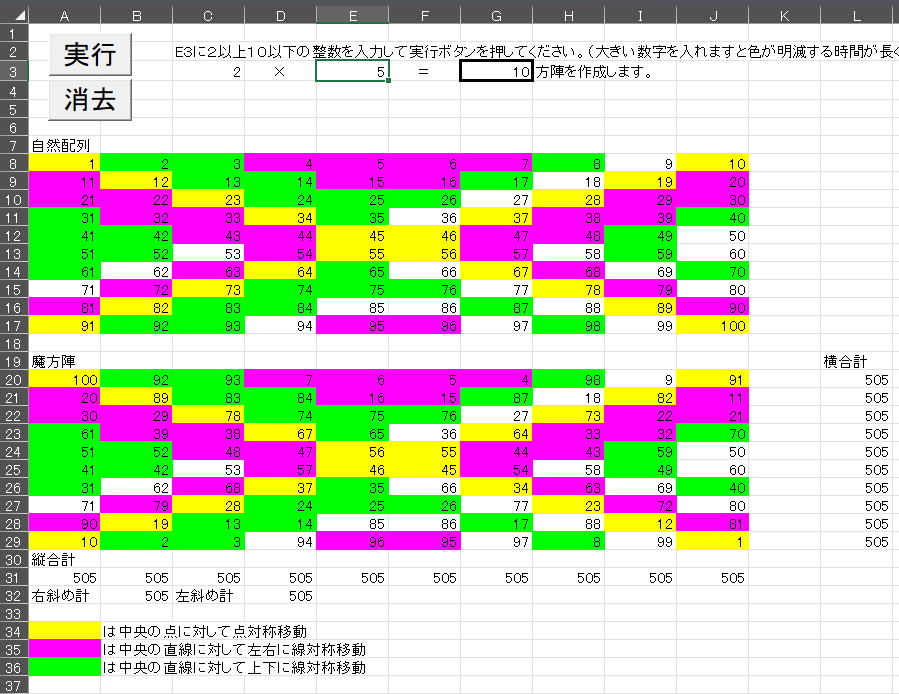
Task: Select column E header
Action: coord(352,15)
